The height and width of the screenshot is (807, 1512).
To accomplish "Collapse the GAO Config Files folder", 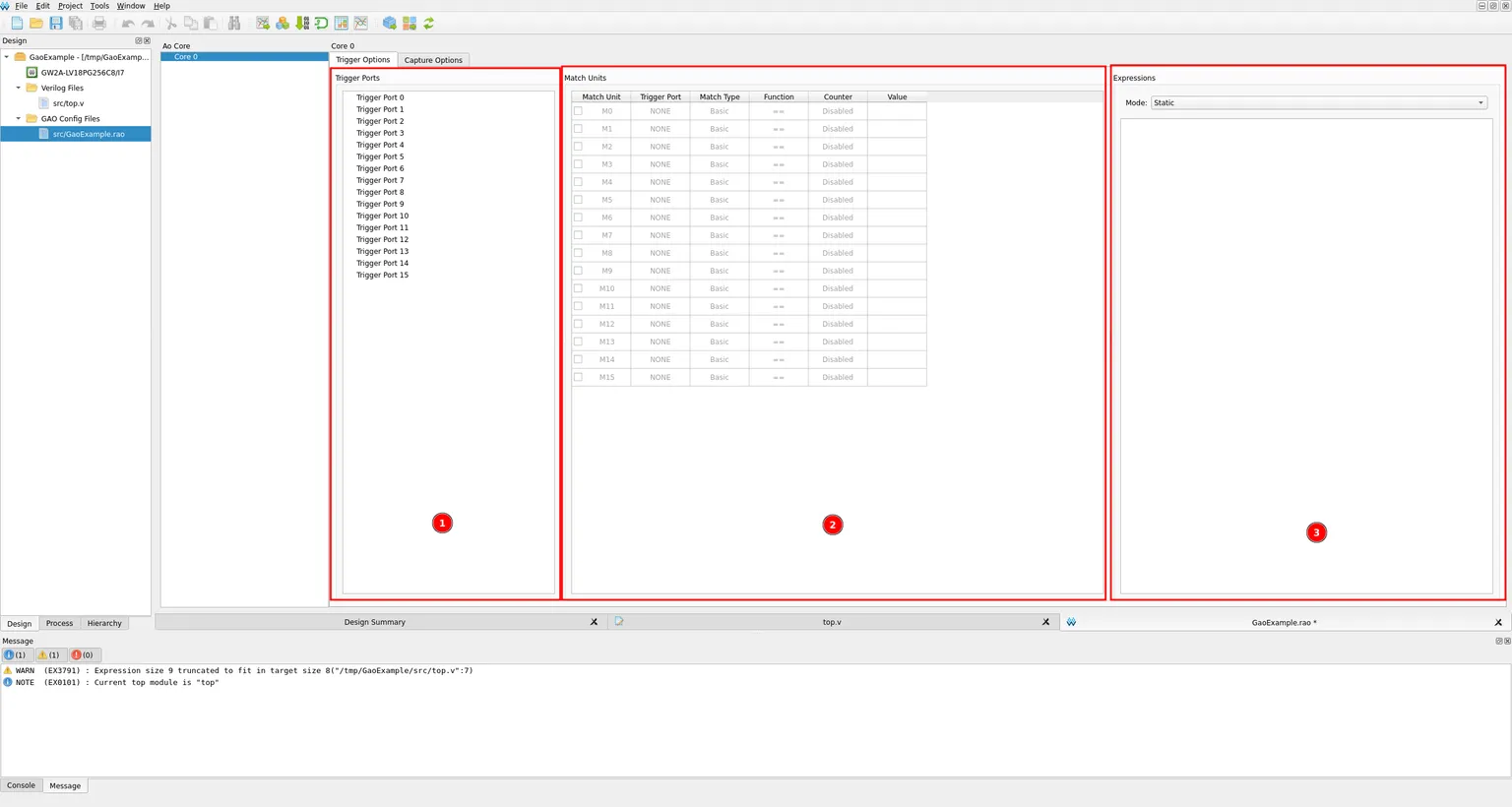I will [x=19, y=118].
